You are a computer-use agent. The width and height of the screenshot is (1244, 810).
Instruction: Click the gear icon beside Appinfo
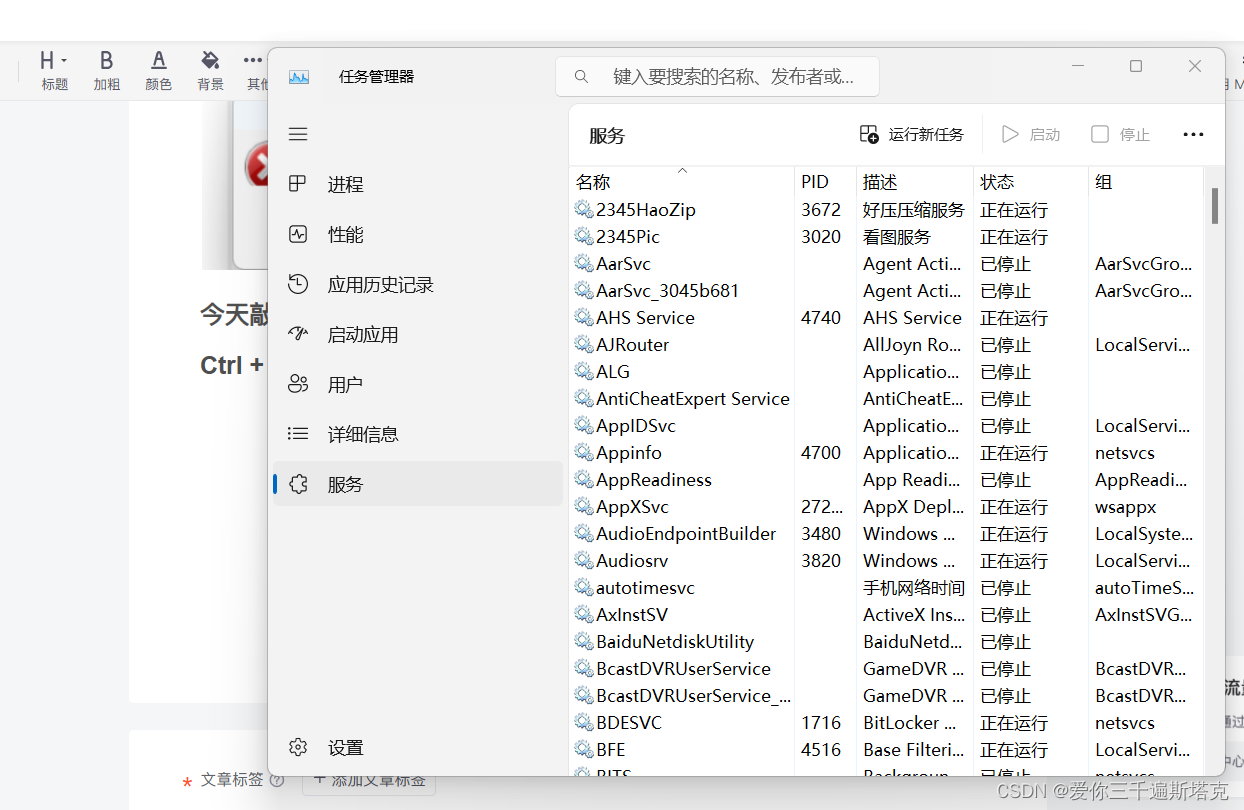pyautogui.click(x=584, y=452)
